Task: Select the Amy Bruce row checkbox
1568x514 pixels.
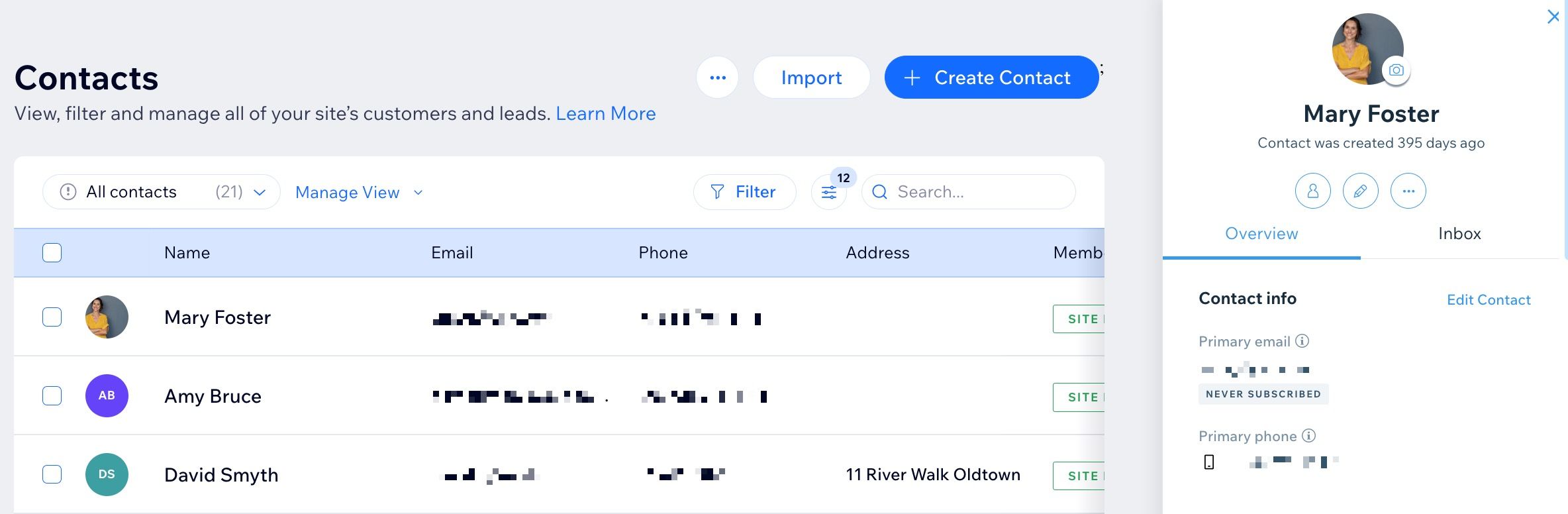Action: coord(52,396)
